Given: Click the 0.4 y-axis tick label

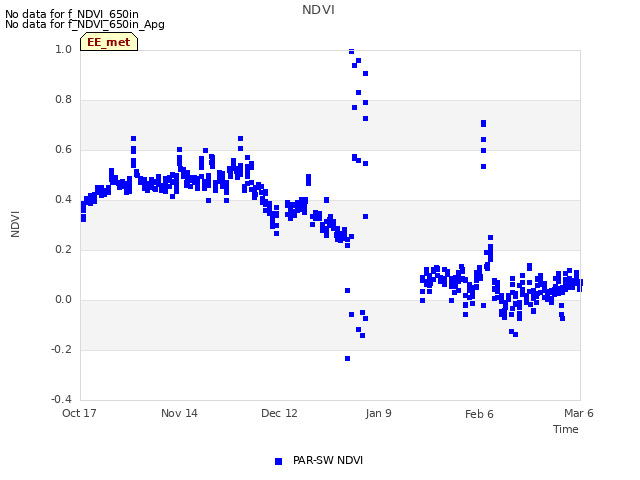Looking at the screenshot, I should (63, 200).
